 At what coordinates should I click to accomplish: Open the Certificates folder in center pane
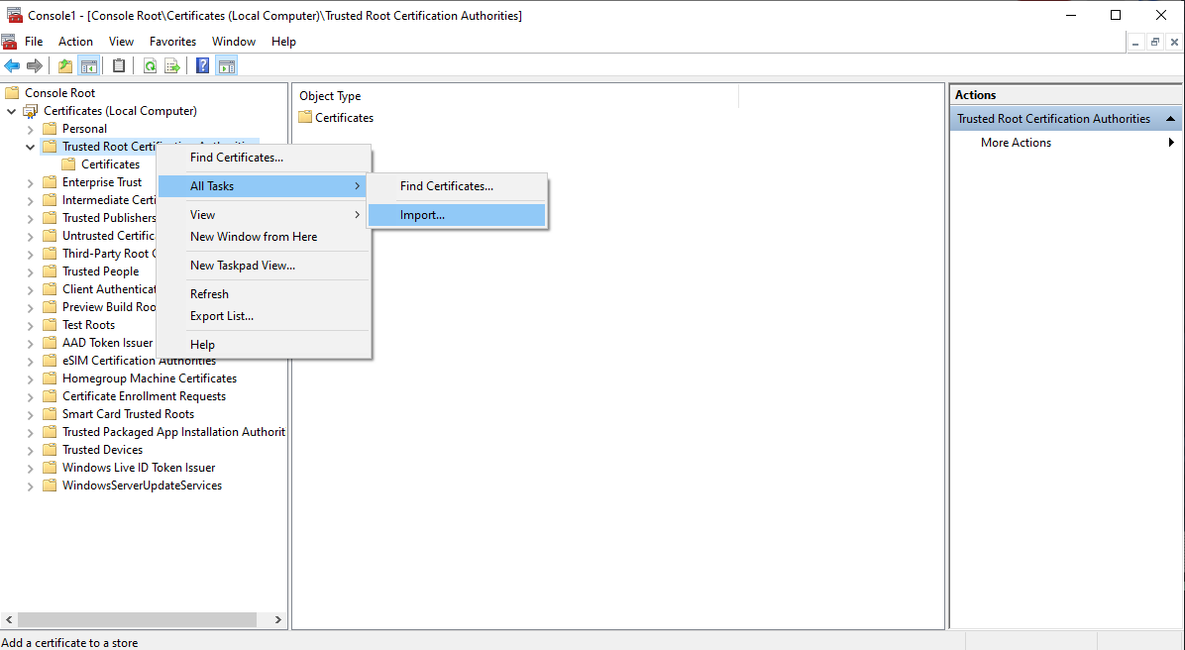pos(344,118)
